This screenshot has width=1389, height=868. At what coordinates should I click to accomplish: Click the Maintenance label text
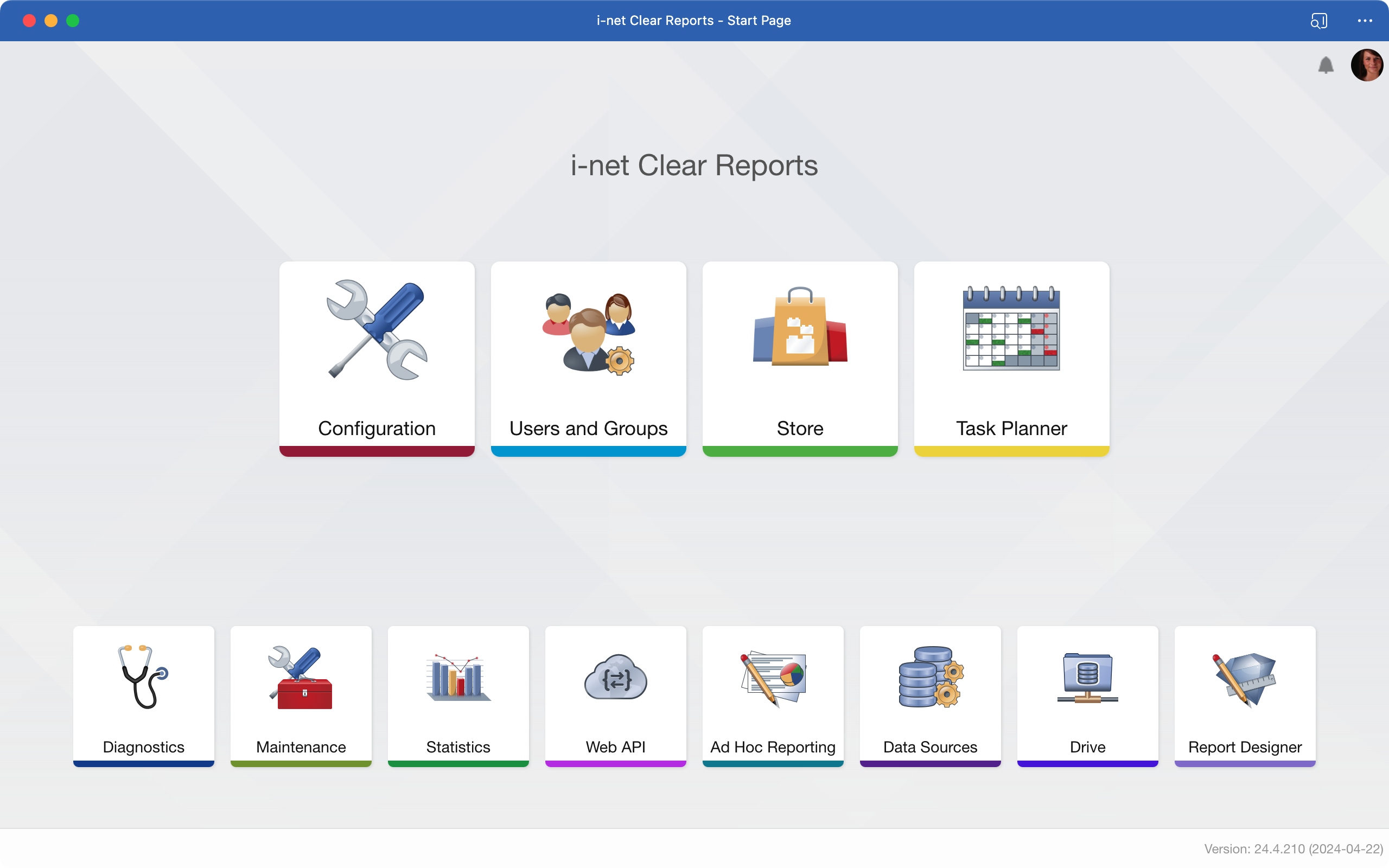tap(301, 747)
